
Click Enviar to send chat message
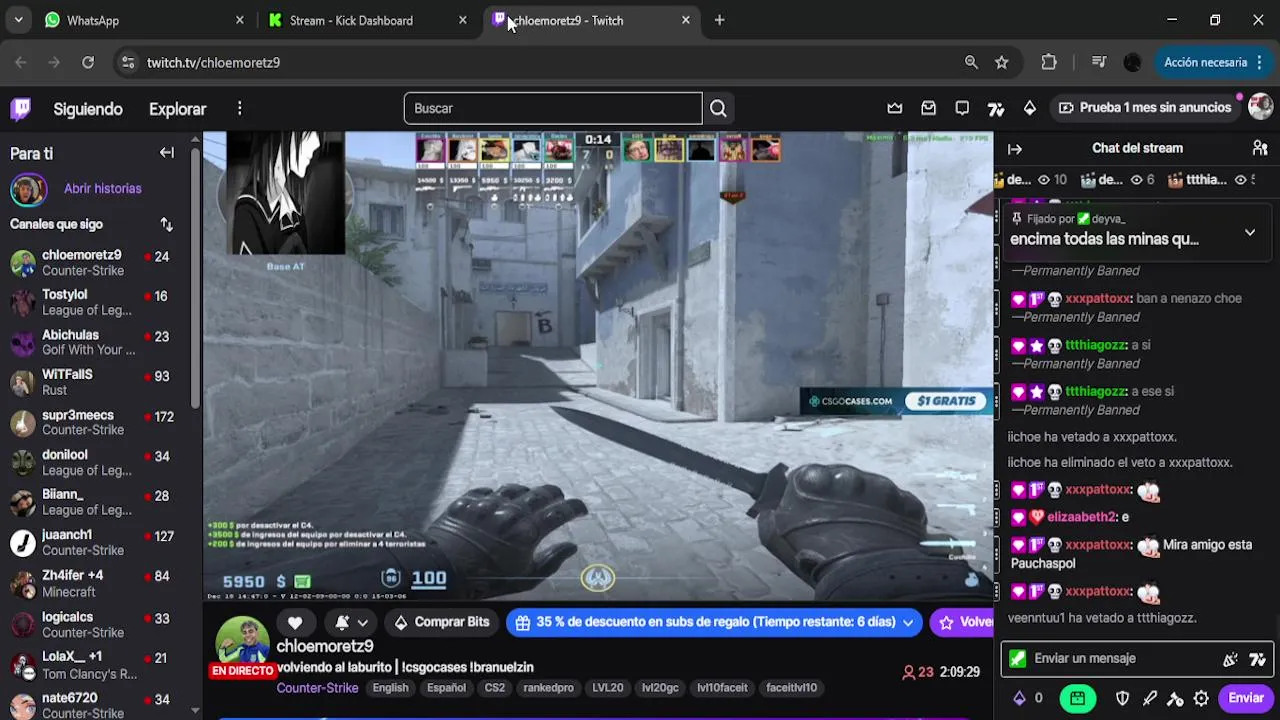1246,699
